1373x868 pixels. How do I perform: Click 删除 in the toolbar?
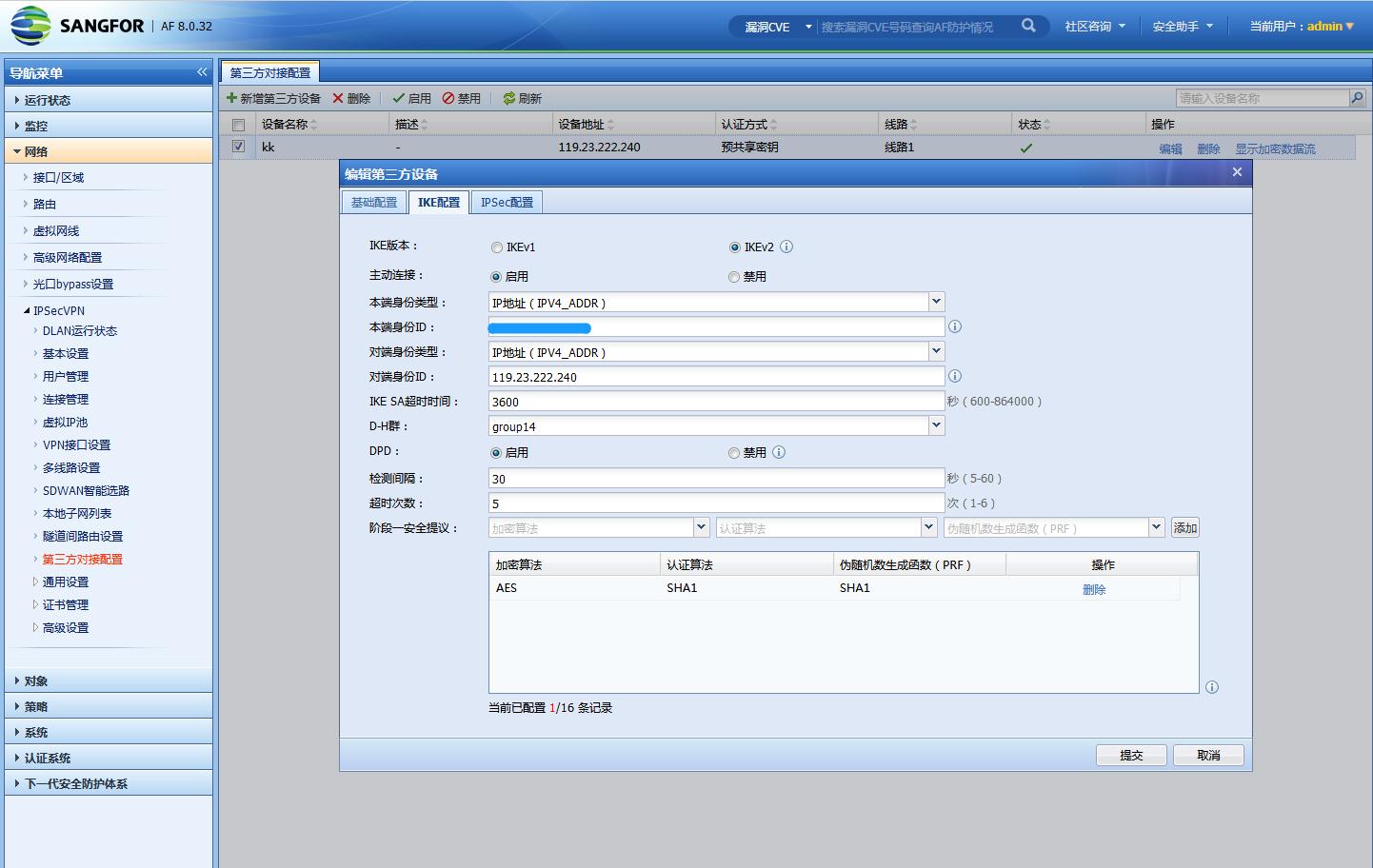(x=351, y=98)
